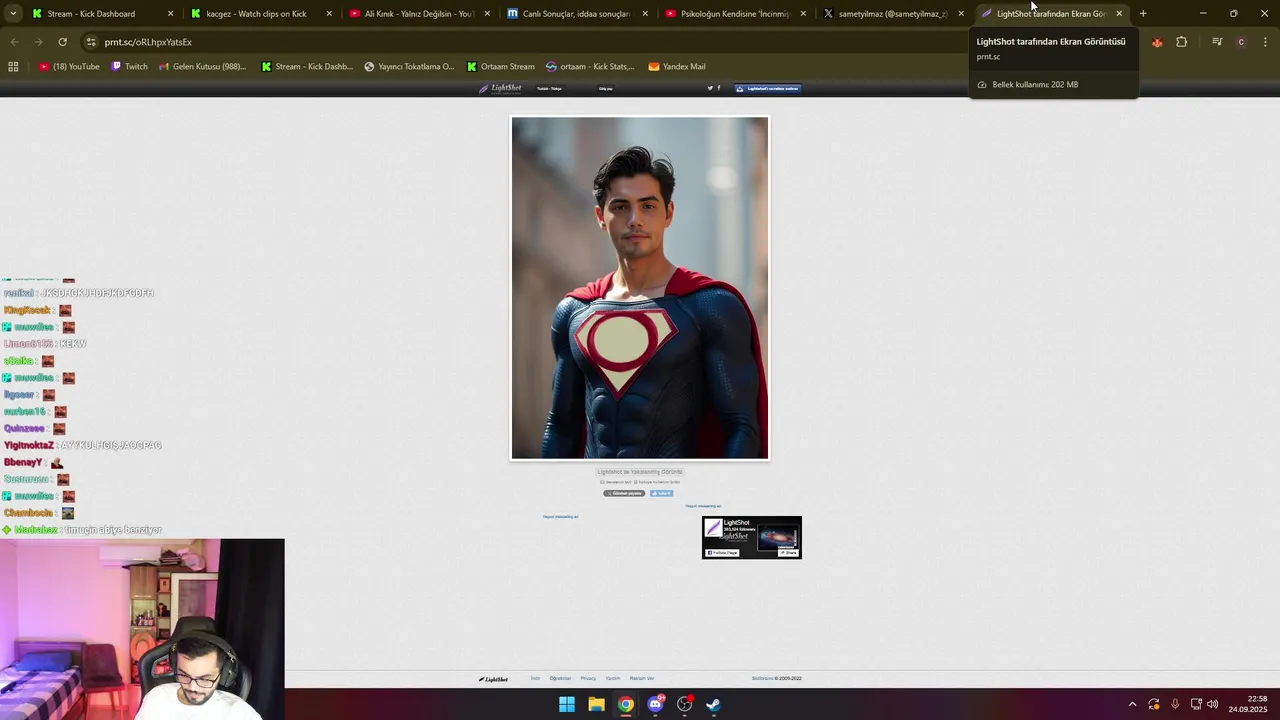
Task: Click the blue download LightShot header button
Action: [x=768, y=88]
